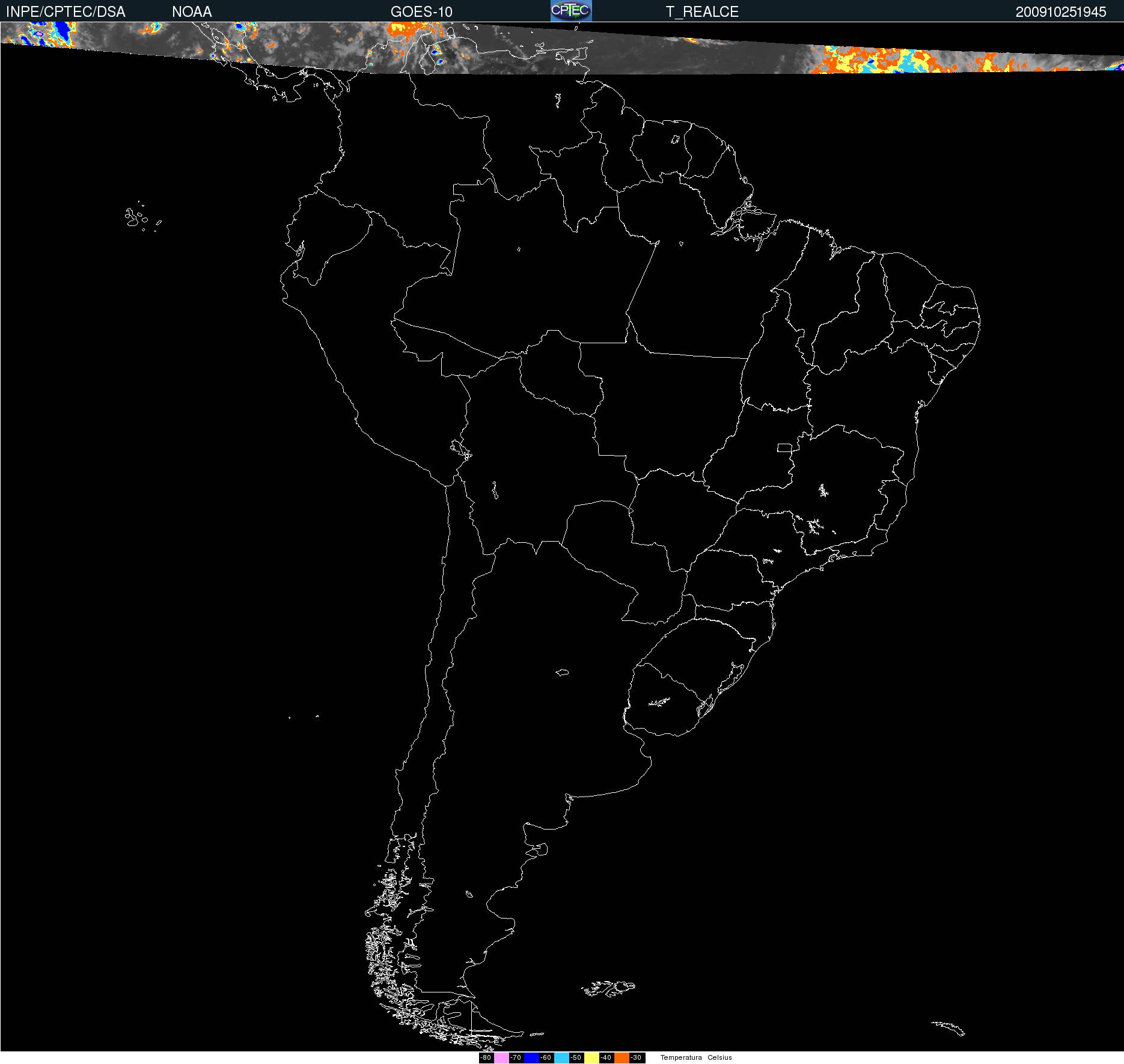This screenshot has height=1064, width=1124.
Task: Pick the dark blue legend swatch
Action: click(531, 1058)
